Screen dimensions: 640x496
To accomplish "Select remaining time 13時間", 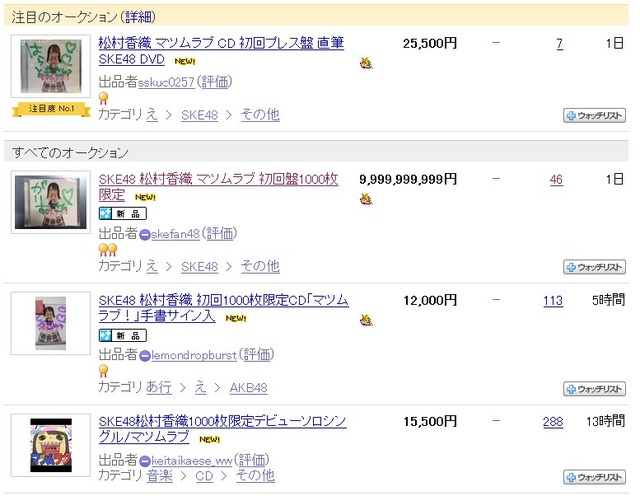I will (x=605, y=421).
